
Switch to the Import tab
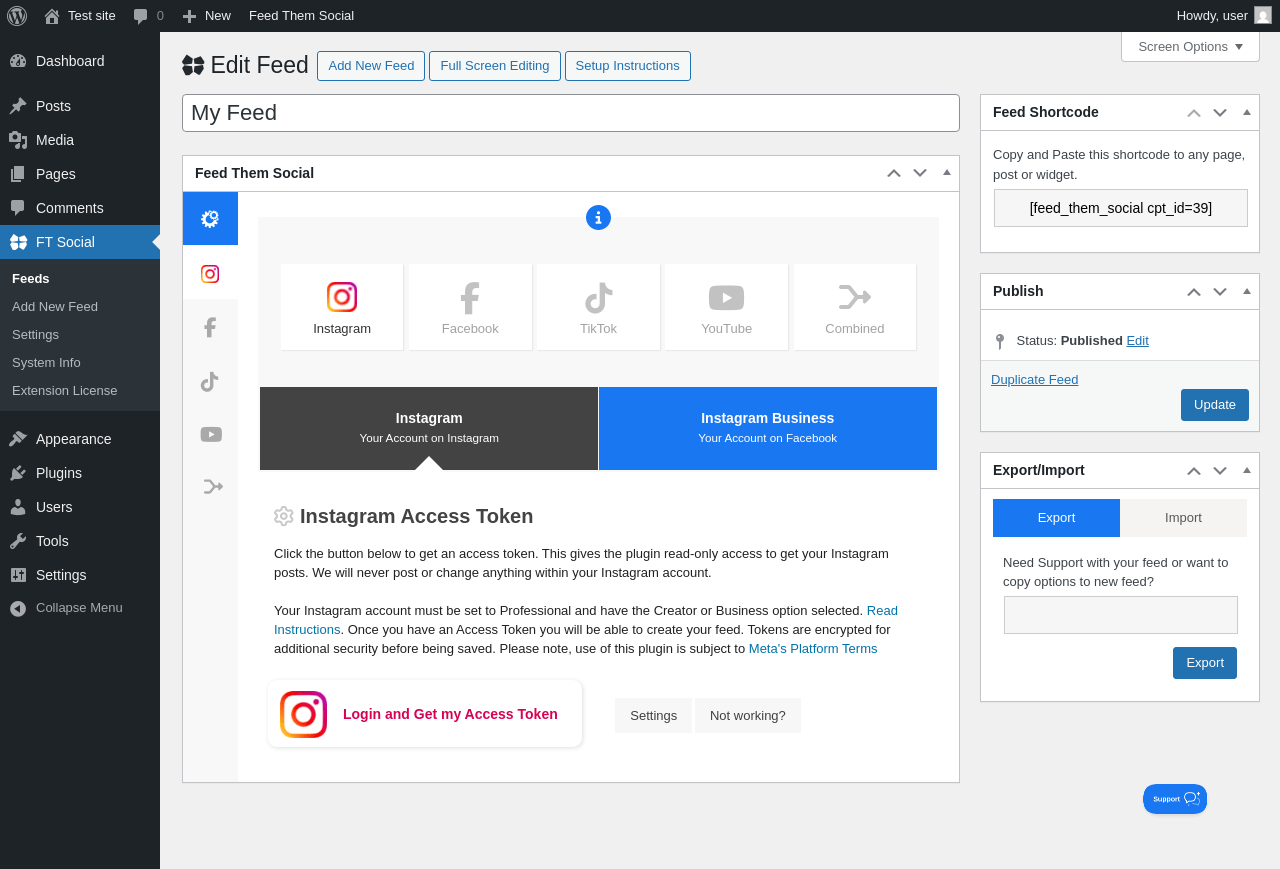click(1183, 518)
